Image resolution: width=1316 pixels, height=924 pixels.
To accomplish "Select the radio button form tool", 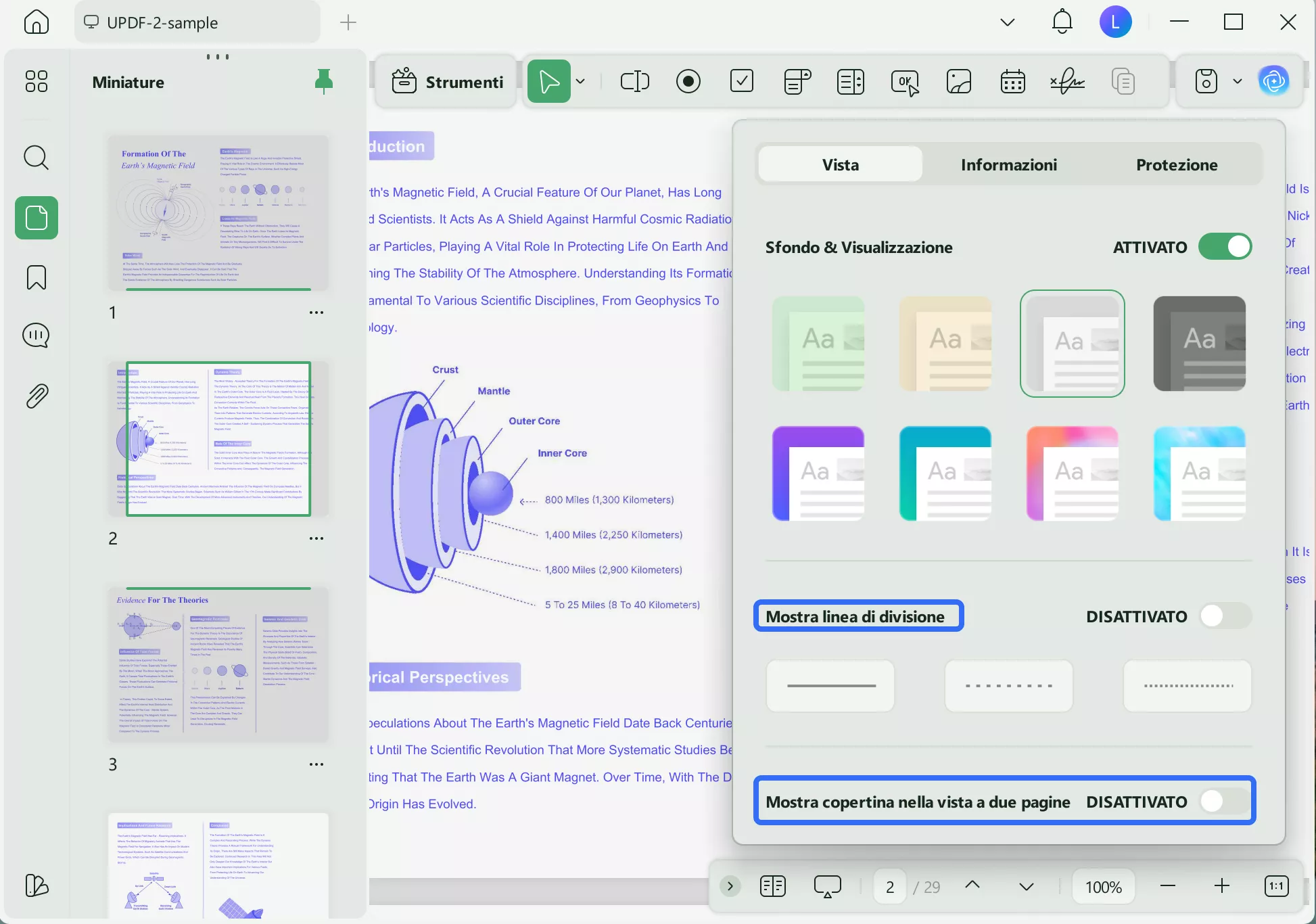I will 688,82.
